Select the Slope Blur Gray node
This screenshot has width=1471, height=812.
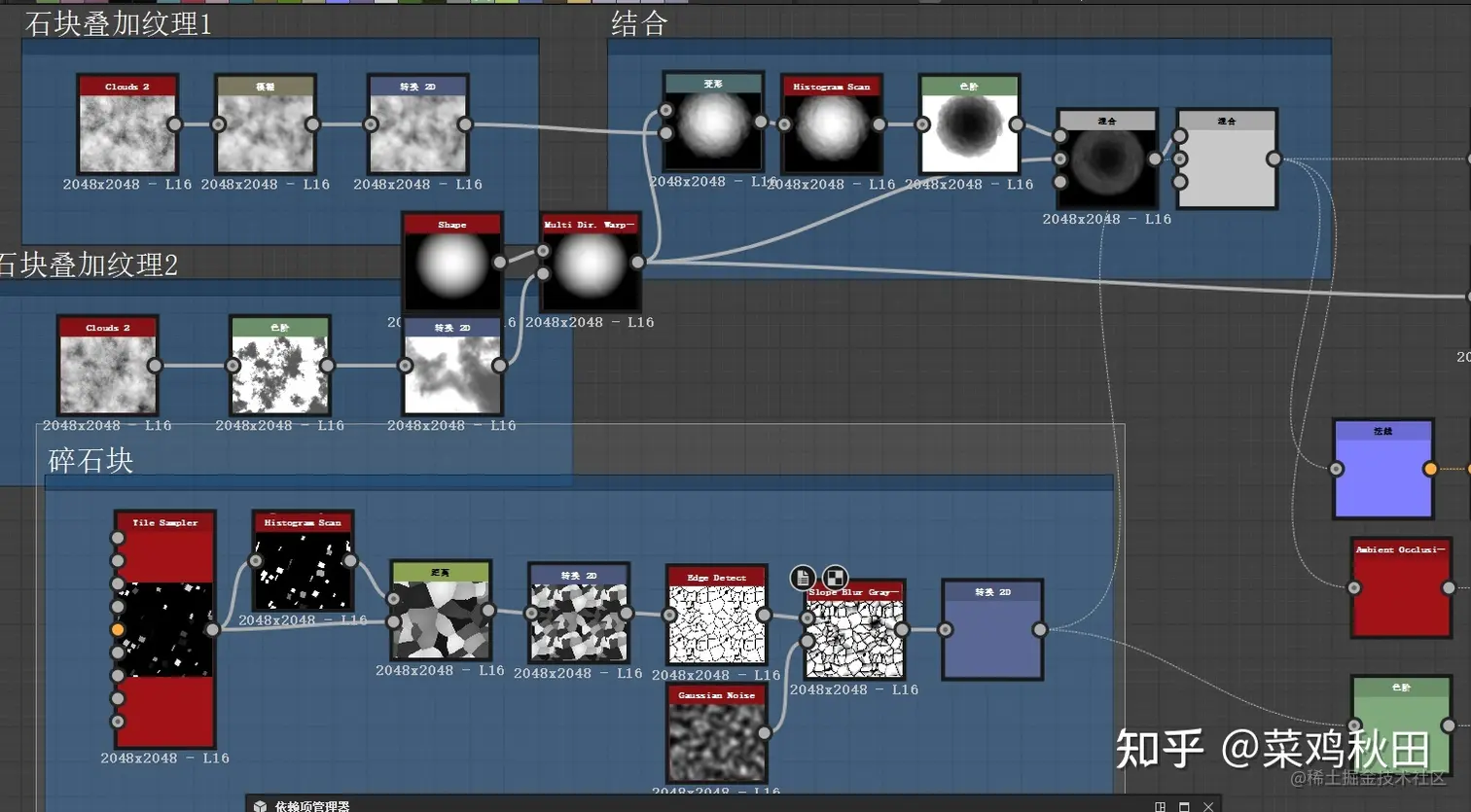(x=854, y=630)
